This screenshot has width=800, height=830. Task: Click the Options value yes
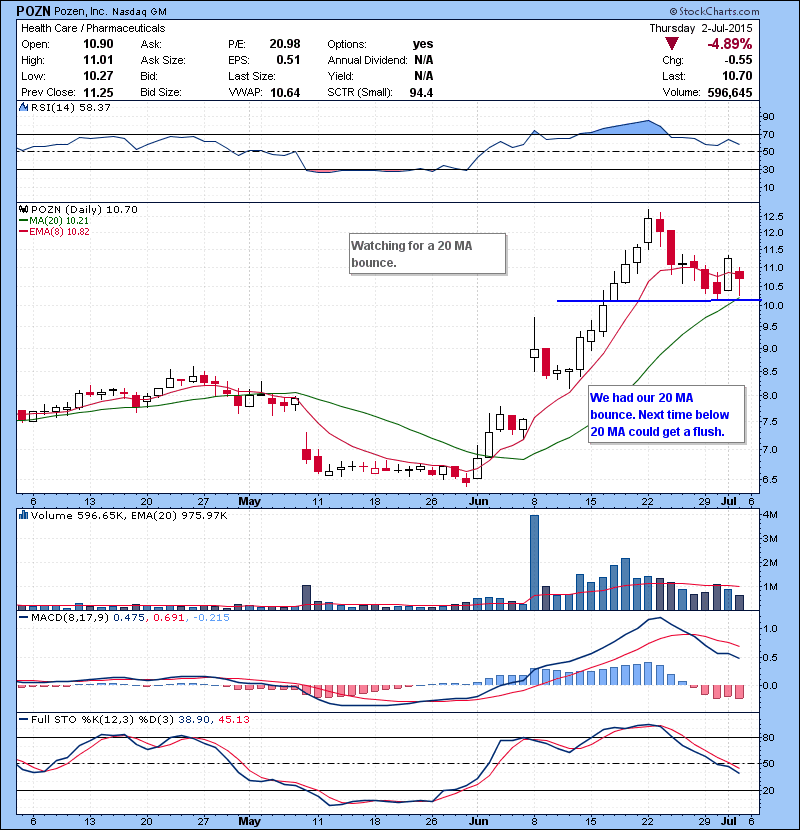tap(423, 44)
